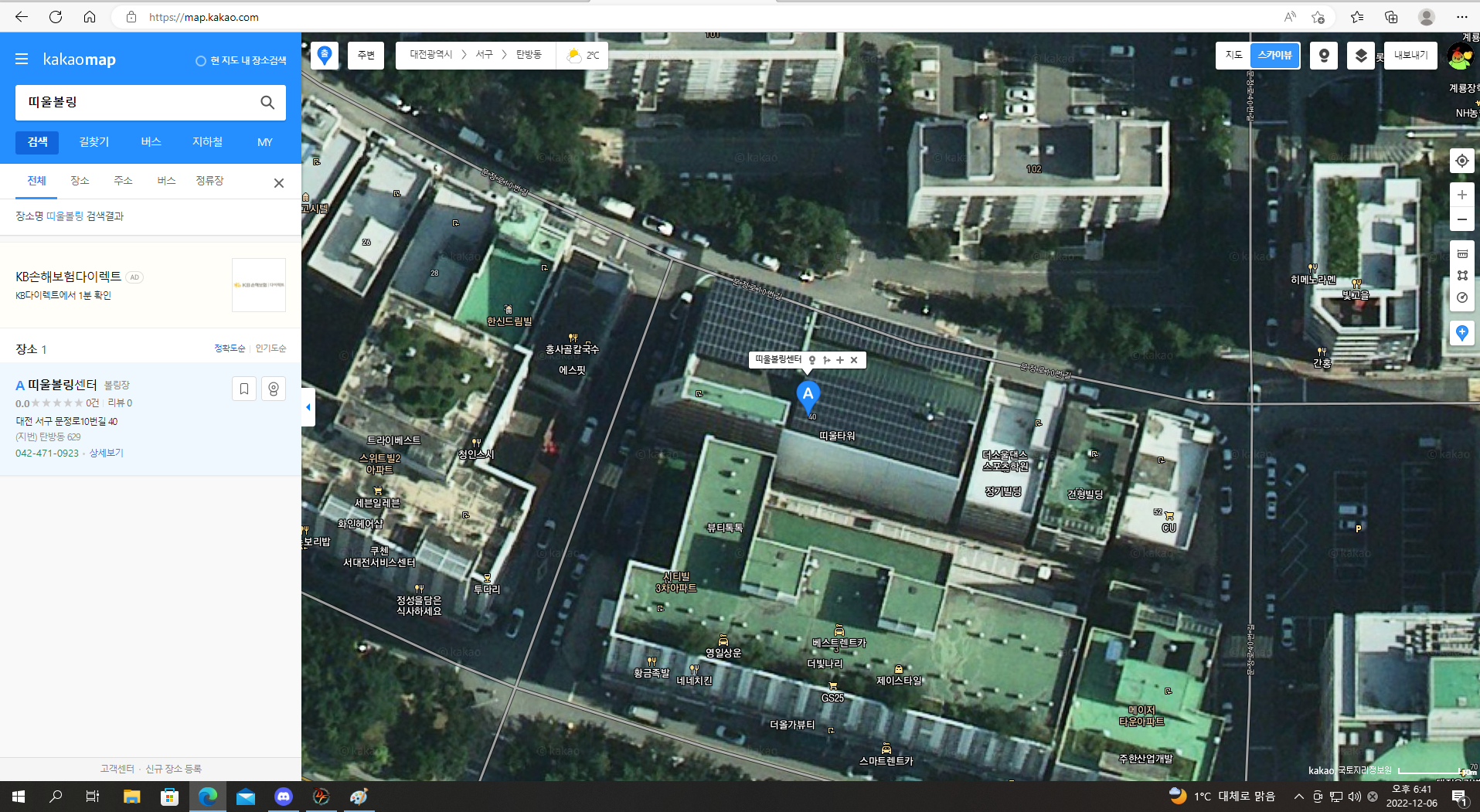This screenshot has width=1480, height=812.
Task: Click the search magnifier icon
Action: coord(267,103)
